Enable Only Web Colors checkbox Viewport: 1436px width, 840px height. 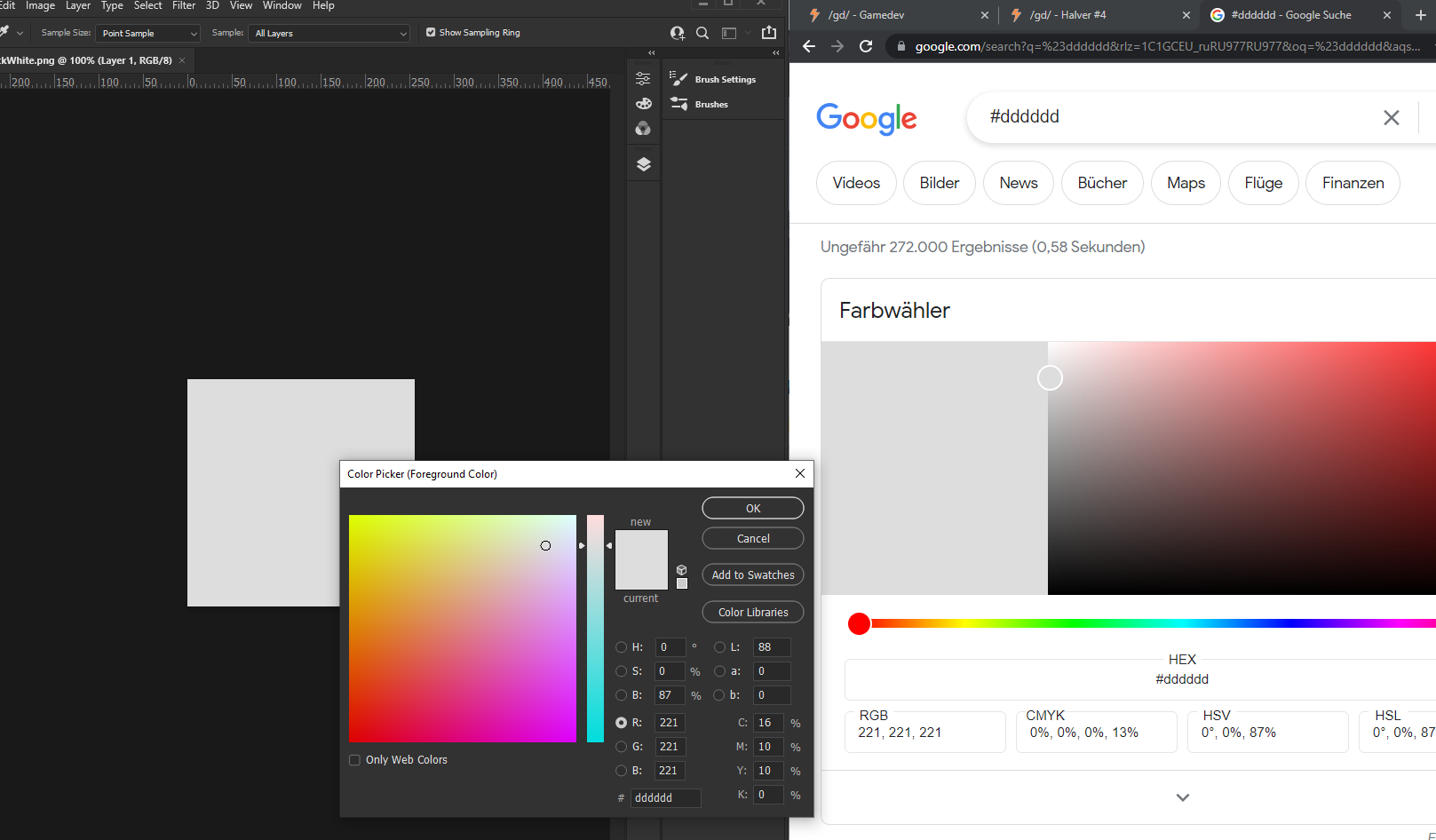tap(354, 760)
